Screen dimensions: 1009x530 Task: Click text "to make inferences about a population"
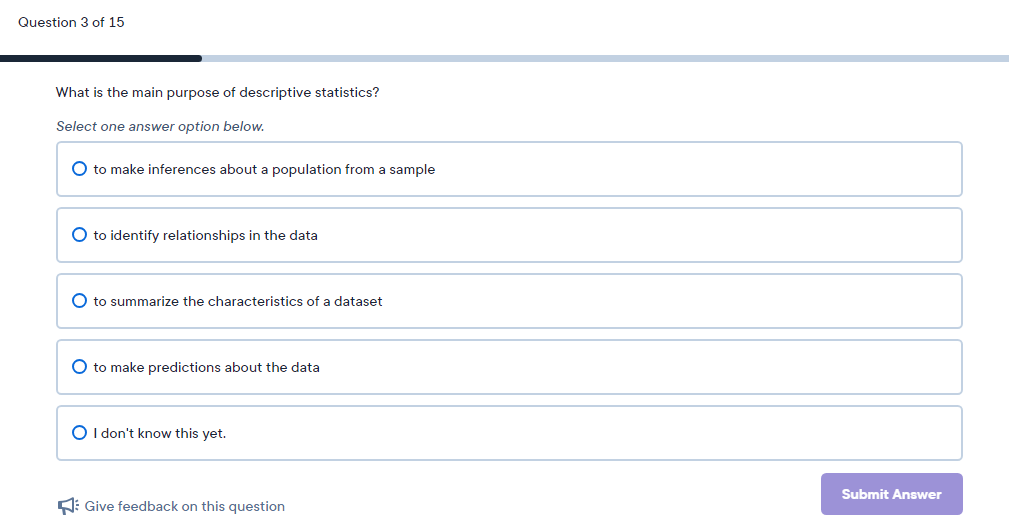(218, 169)
